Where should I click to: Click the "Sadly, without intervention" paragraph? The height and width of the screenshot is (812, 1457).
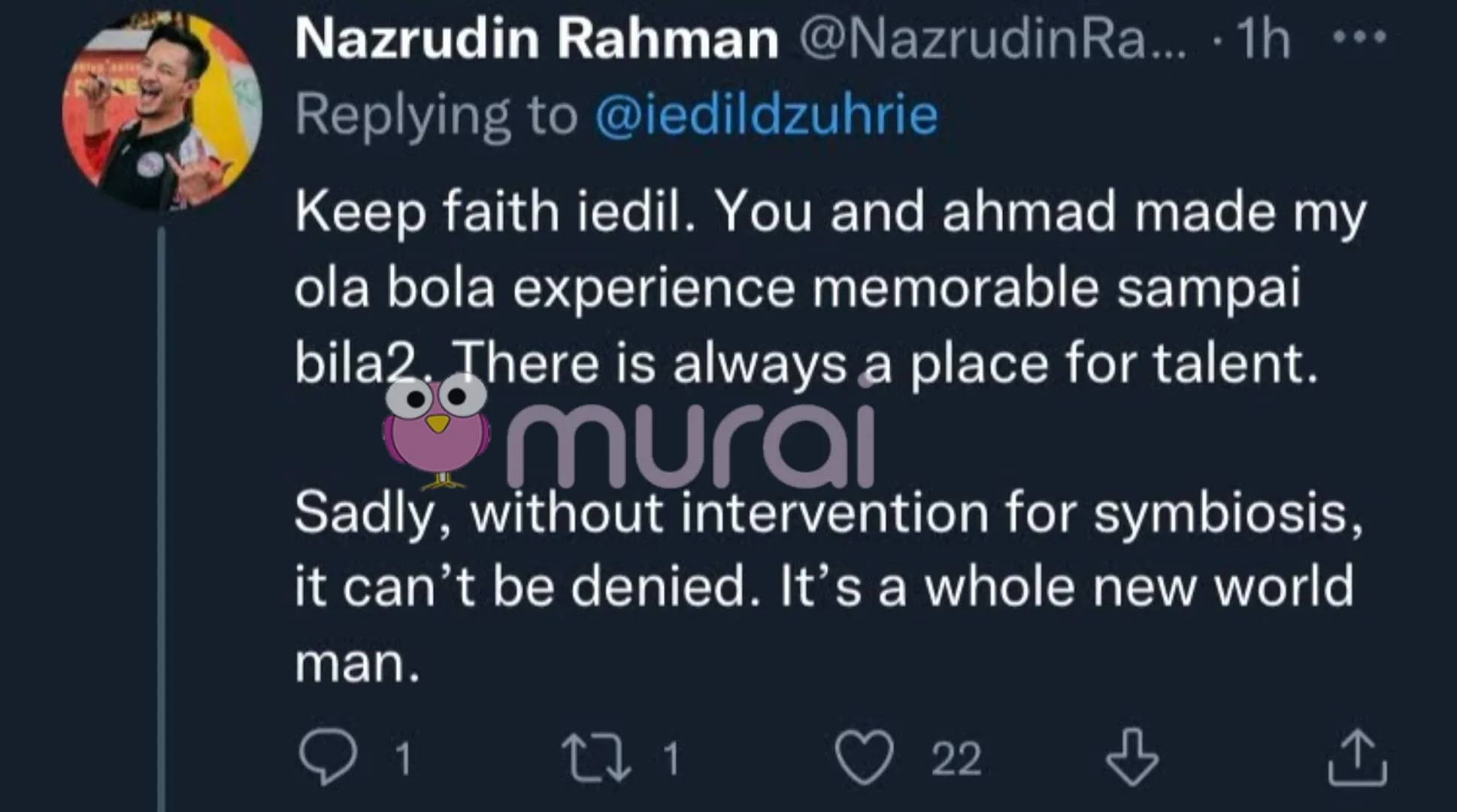pyautogui.click(x=827, y=586)
